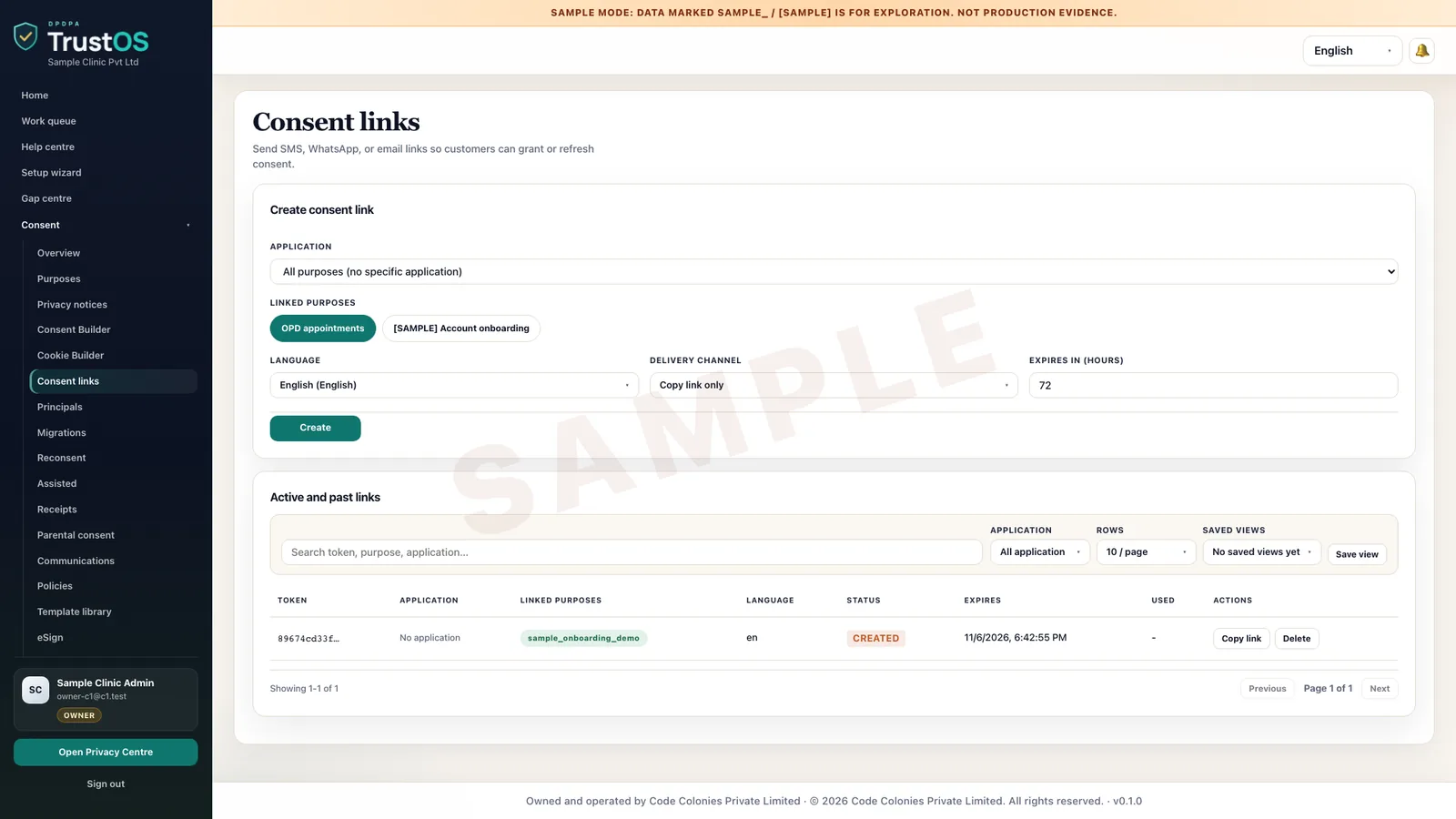Click the Save view button

[1357, 554]
